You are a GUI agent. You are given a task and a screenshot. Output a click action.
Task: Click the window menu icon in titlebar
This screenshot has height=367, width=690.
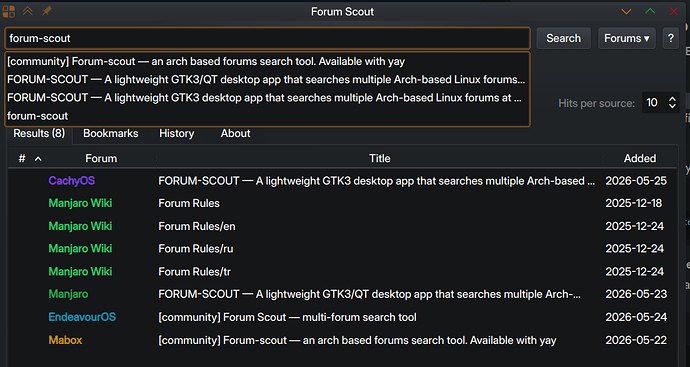pos(9,11)
